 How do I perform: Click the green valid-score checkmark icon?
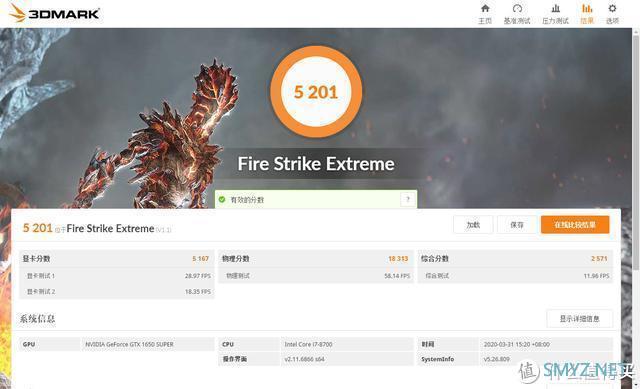[x=222, y=200]
